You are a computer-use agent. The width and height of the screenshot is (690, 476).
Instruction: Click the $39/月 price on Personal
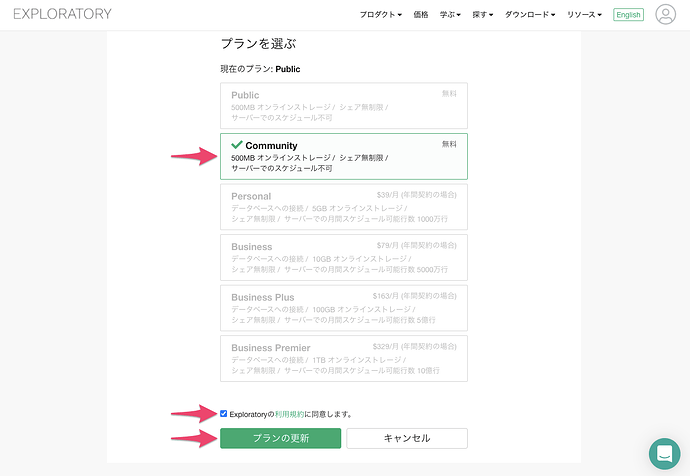point(416,194)
